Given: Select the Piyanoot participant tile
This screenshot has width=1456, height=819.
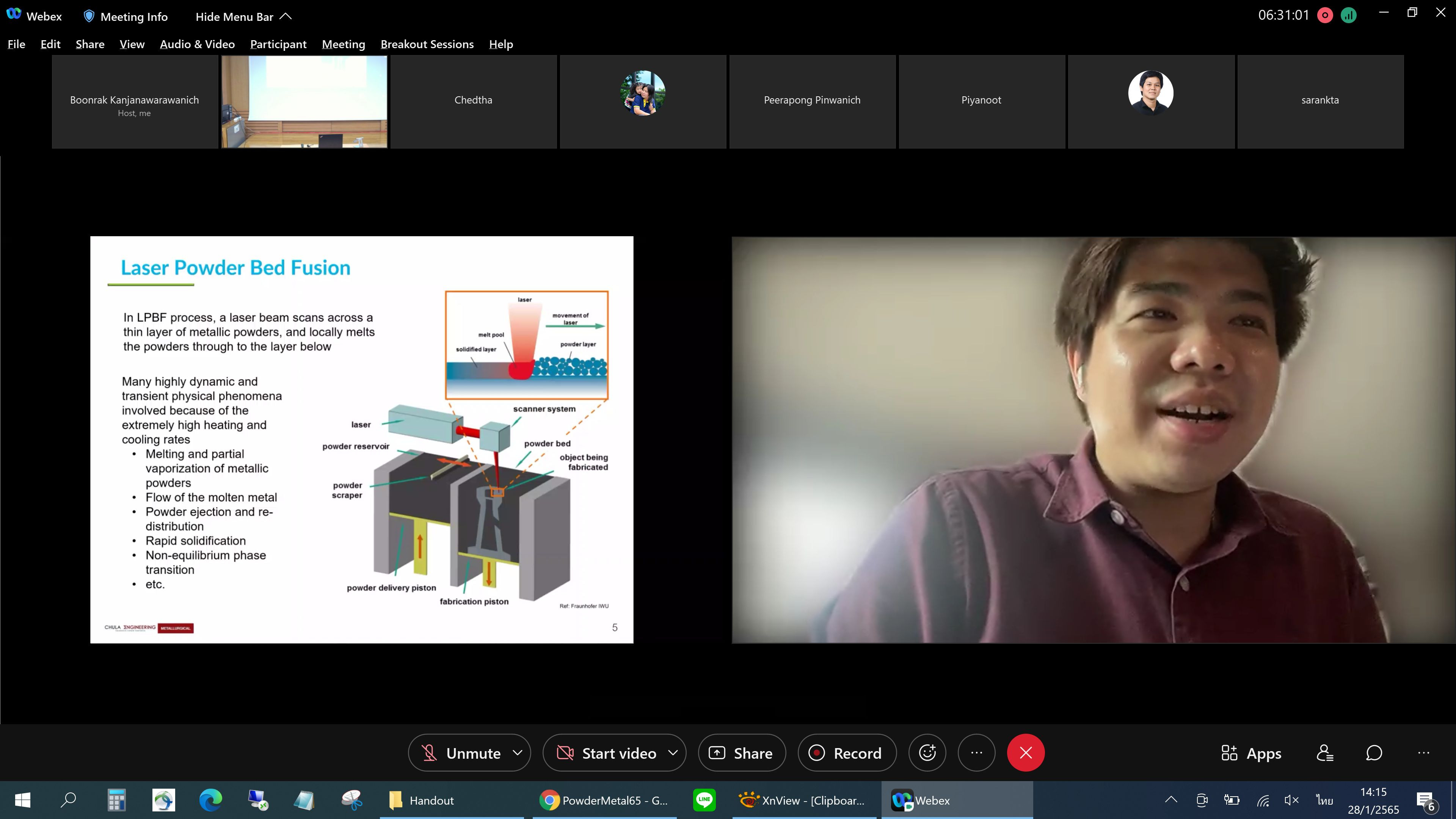Looking at the screenshot, I should pos(981,102).
